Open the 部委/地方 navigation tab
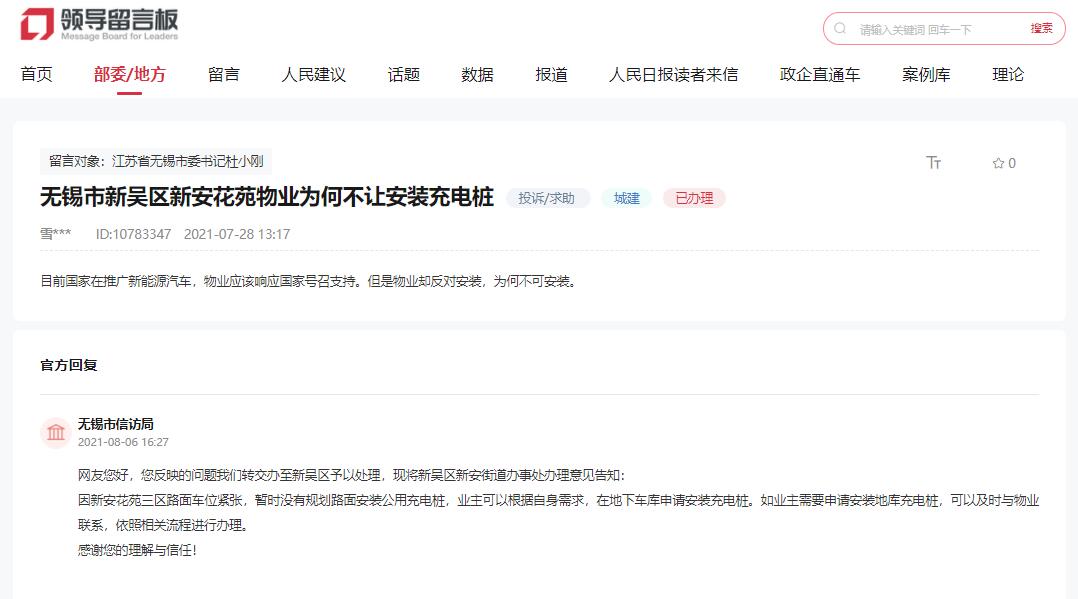The height and width of the screenshot is (599, 1078). point(130,75)
